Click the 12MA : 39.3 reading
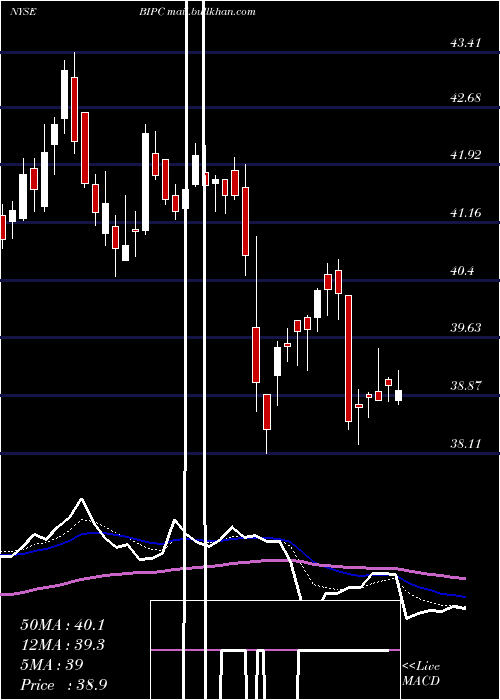The height and width of the screenshot is (700, 500). (64, 645)
